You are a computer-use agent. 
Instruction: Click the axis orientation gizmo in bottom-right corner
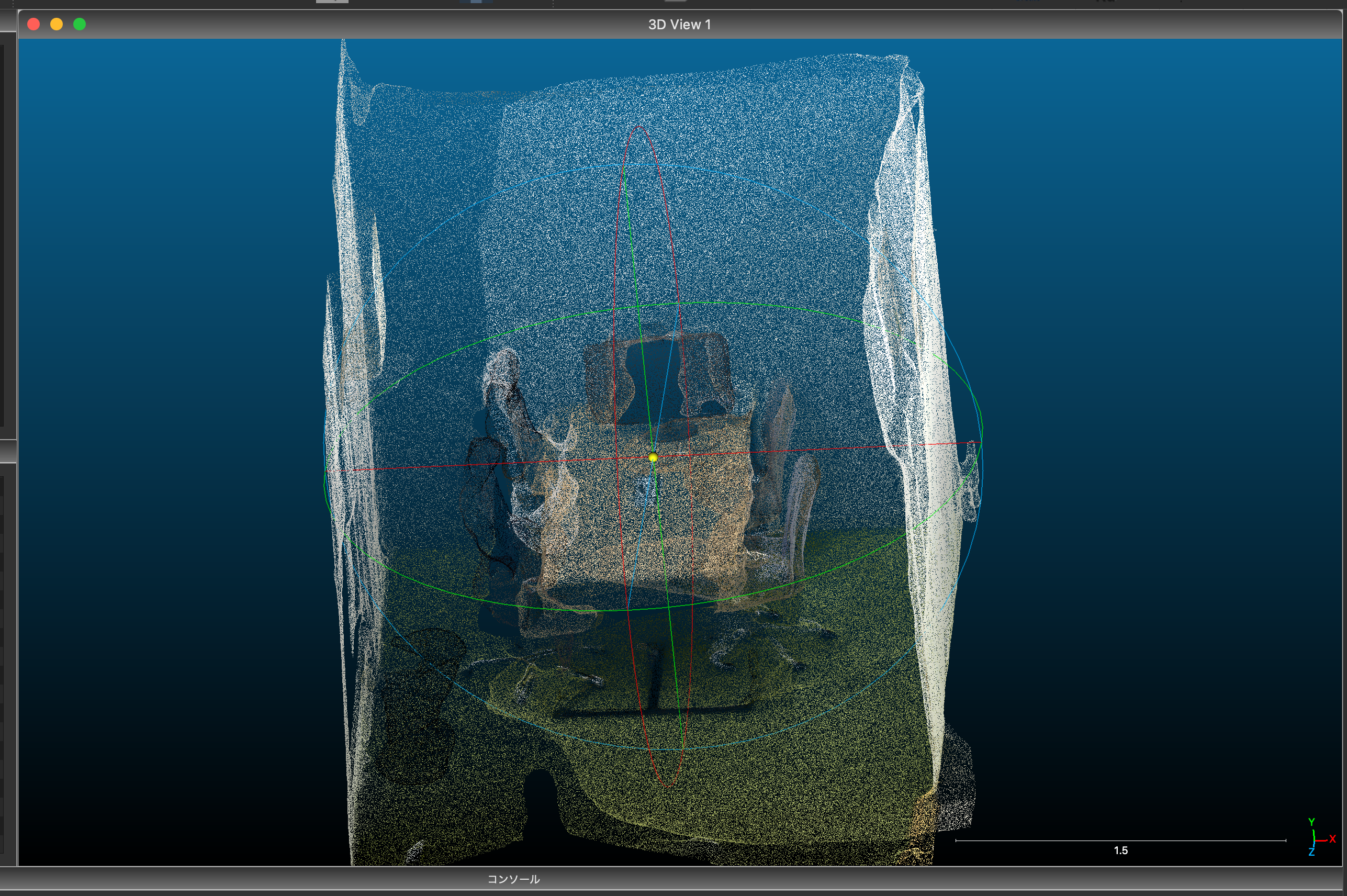pos(1314,840)
